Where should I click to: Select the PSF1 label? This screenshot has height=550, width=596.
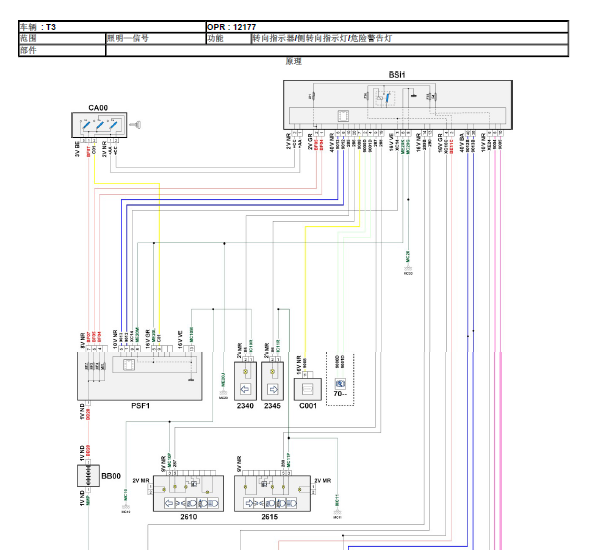(141, 406)
